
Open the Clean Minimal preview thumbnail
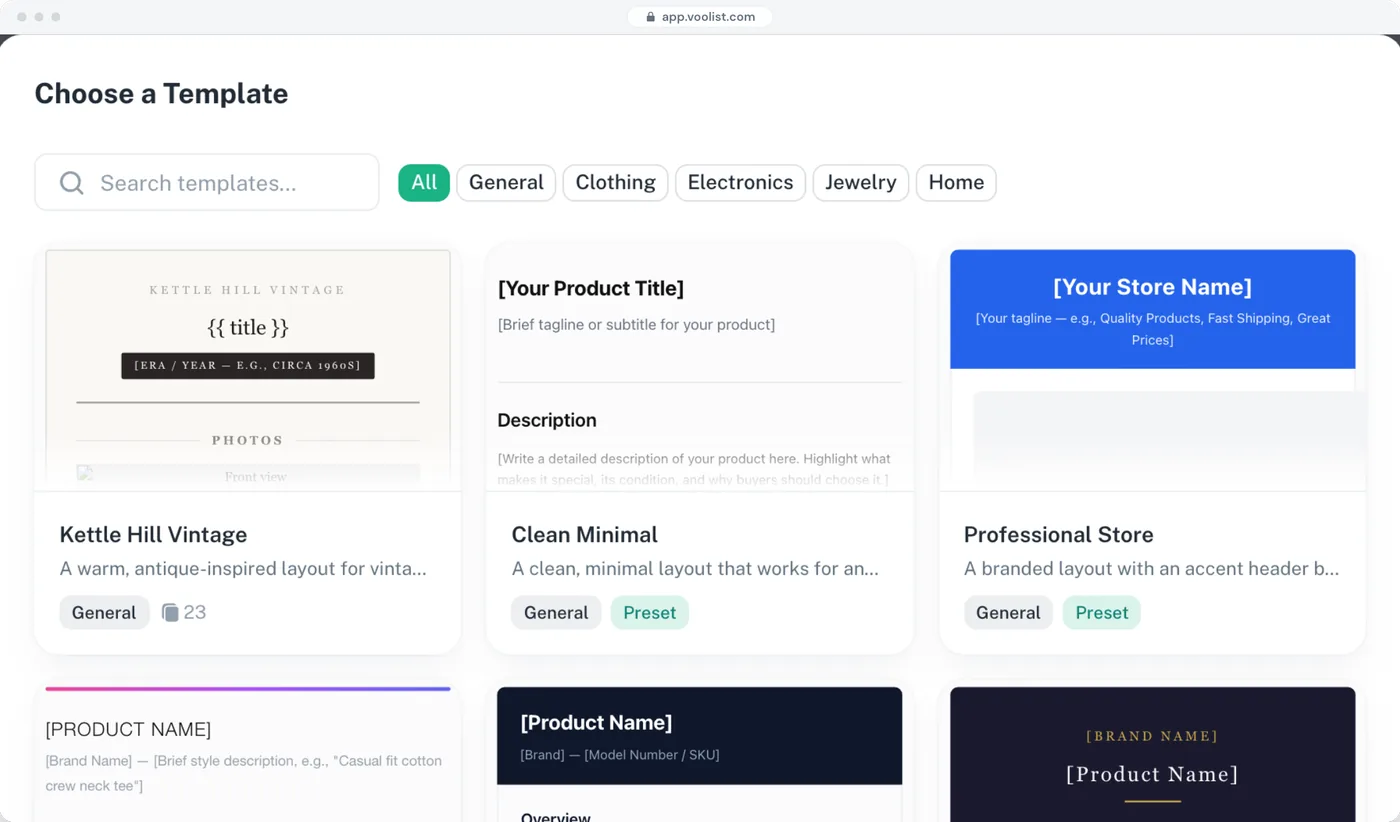(700, 369)
